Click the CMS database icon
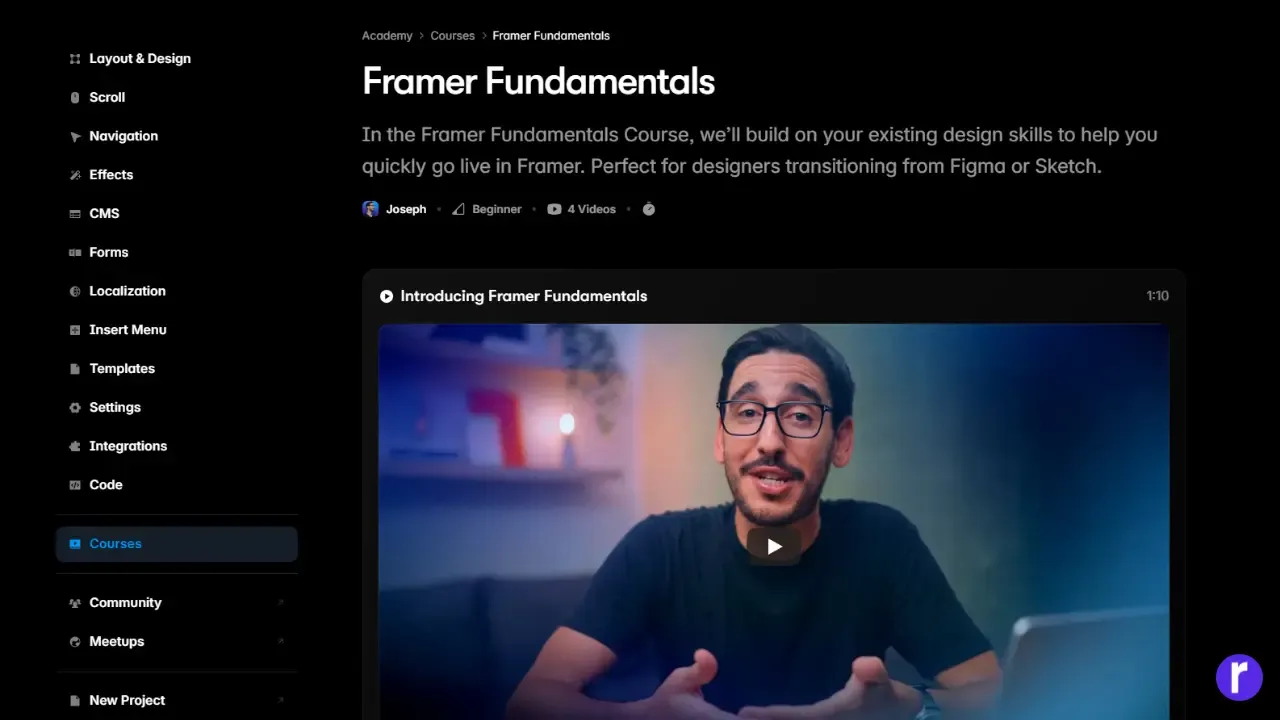1280x720 pixels. pos(75,214)
